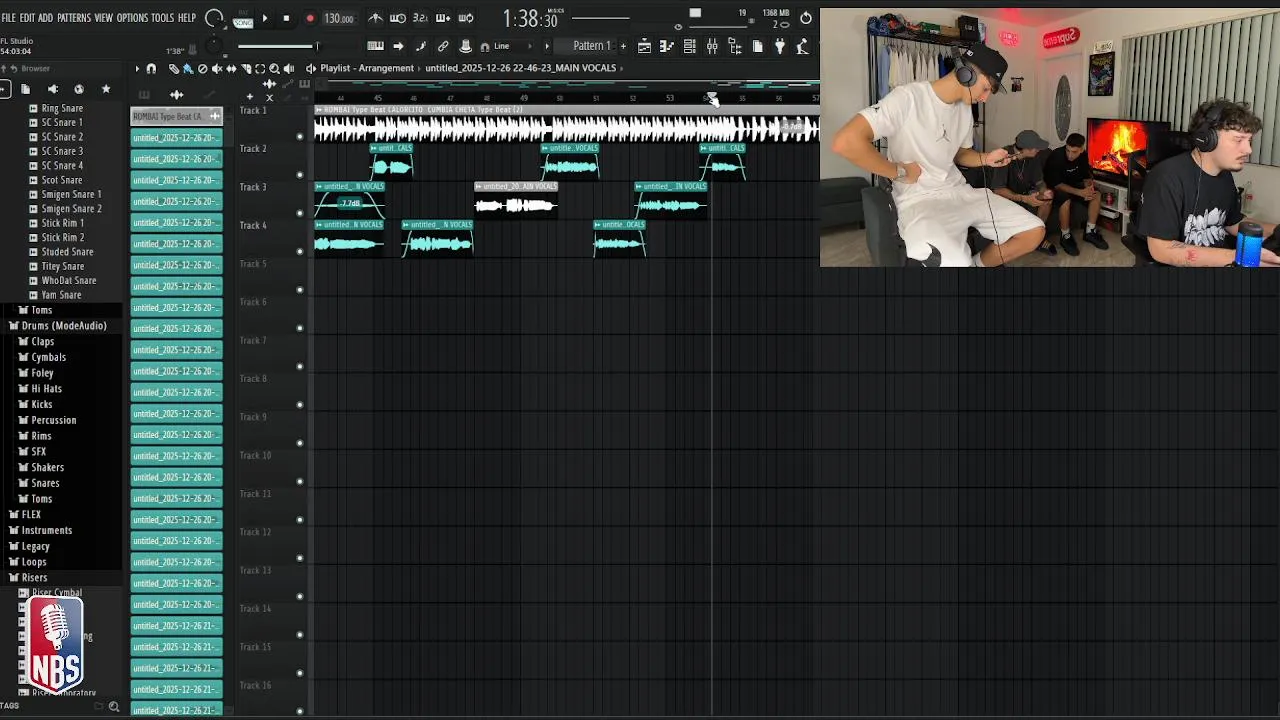The height and width of the screenshot is (720, 1280).
Task: Click the browser favorites star tab
Action: [x=106, y=89]
